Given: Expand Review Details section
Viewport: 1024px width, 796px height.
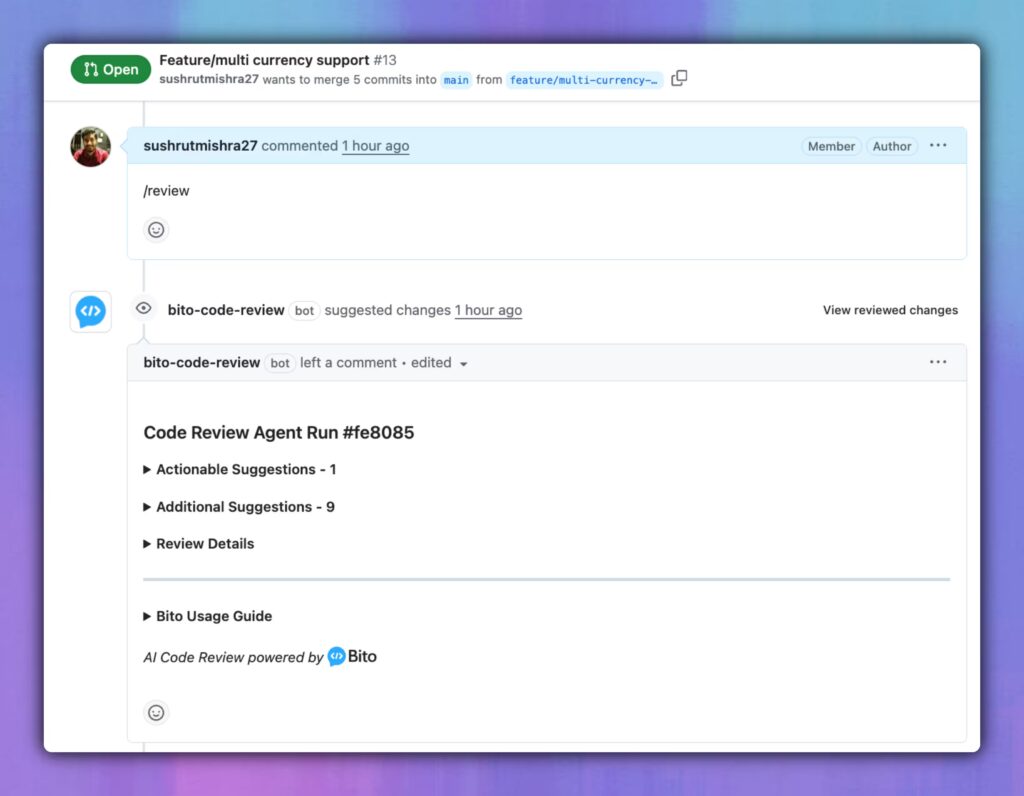Looking at the screenshot, I should pyautogui.click(x=199, y=544).
